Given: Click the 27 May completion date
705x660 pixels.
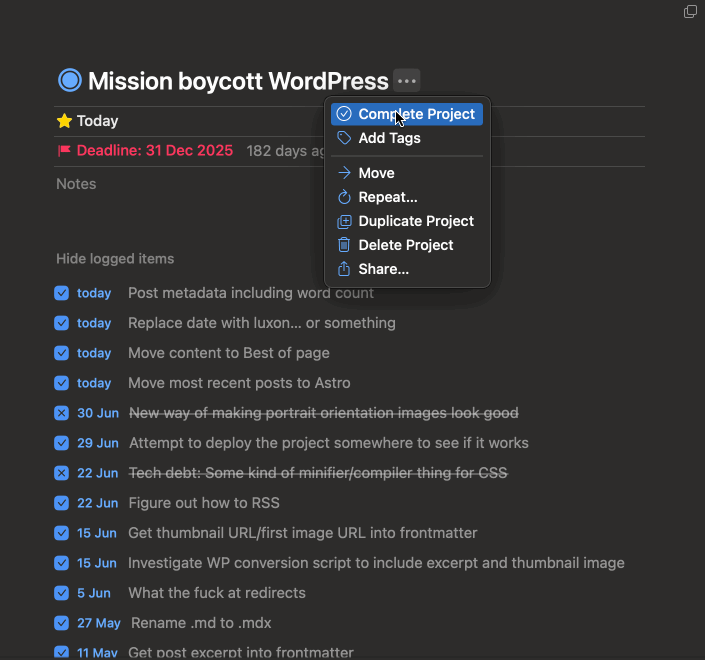Looking at the screenshot, I should point(98,623).
